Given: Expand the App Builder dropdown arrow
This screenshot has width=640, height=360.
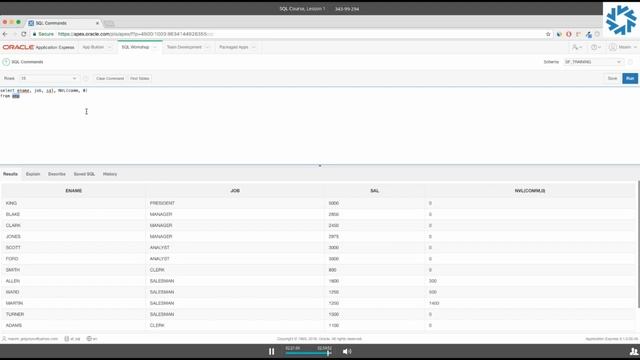Looking at the screenshot, I should (109, 47).
